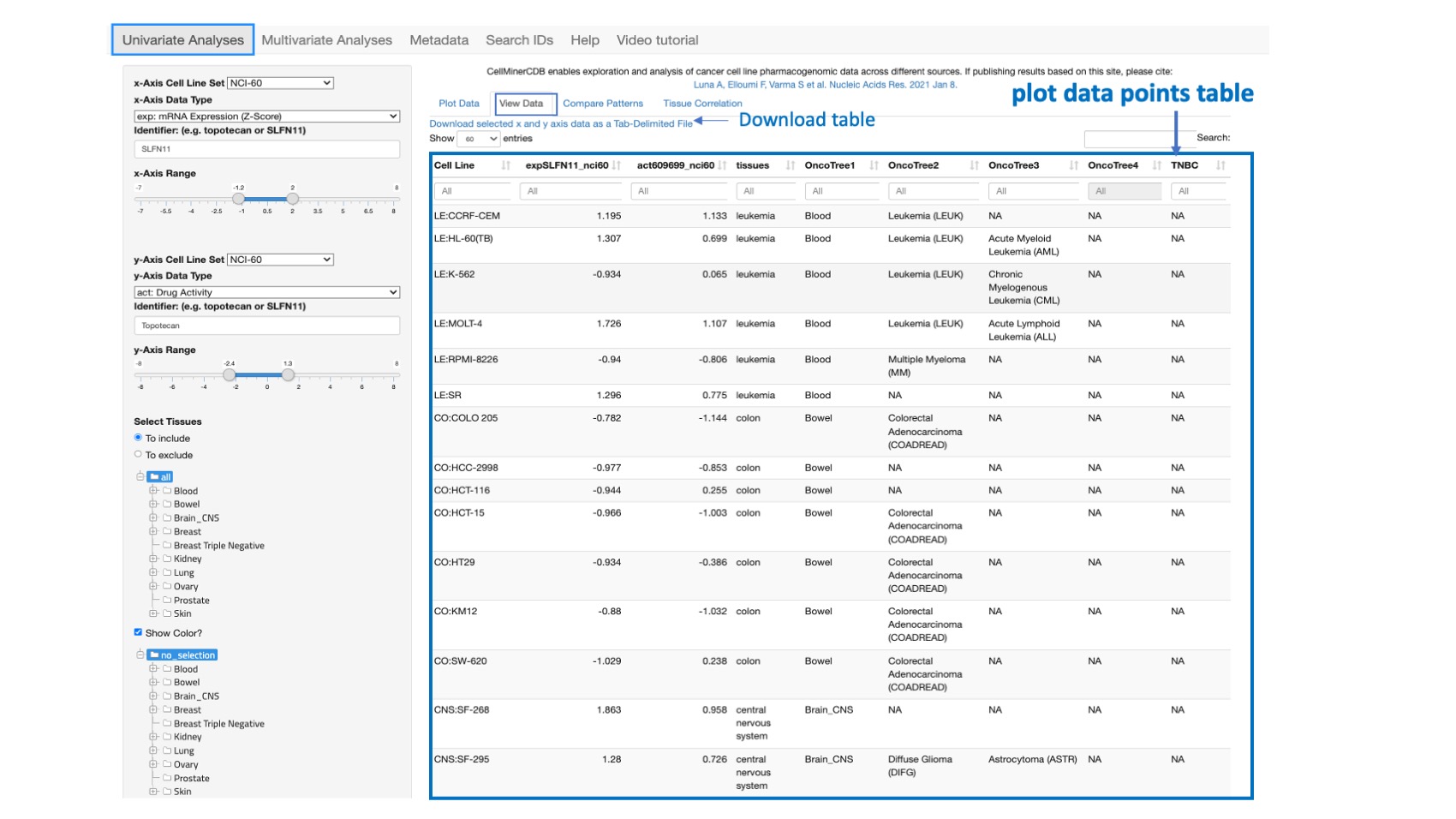Screen dimensions: 1456x819
Task: Select the 'To exclude' radio button
Action: point(137,455)
